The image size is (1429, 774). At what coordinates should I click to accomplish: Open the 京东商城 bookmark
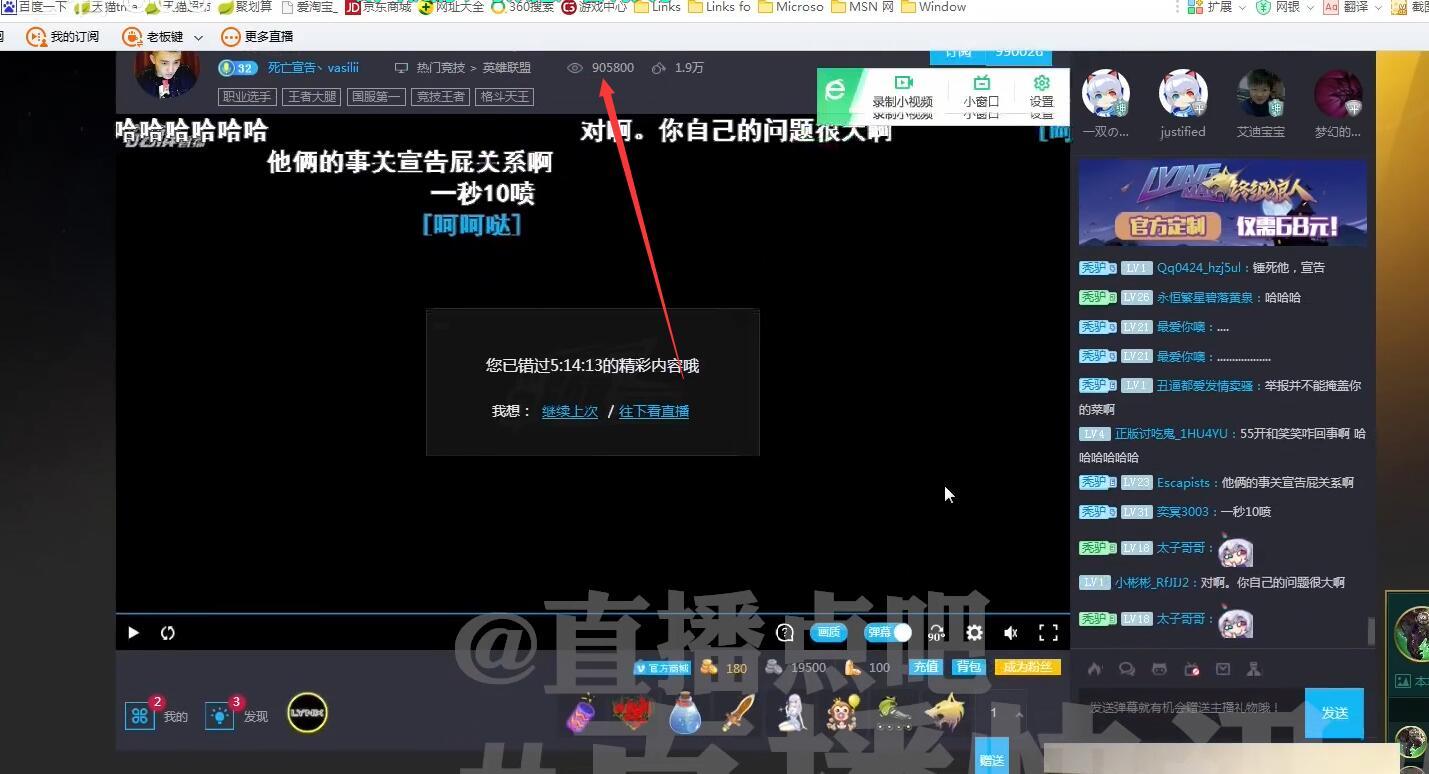point(378,7)
